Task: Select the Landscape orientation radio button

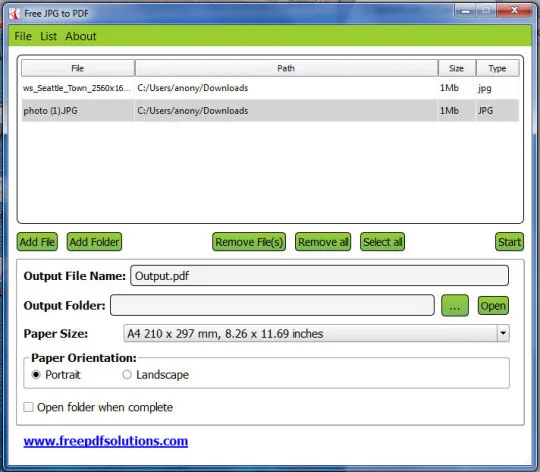Action: click(127, 375)
